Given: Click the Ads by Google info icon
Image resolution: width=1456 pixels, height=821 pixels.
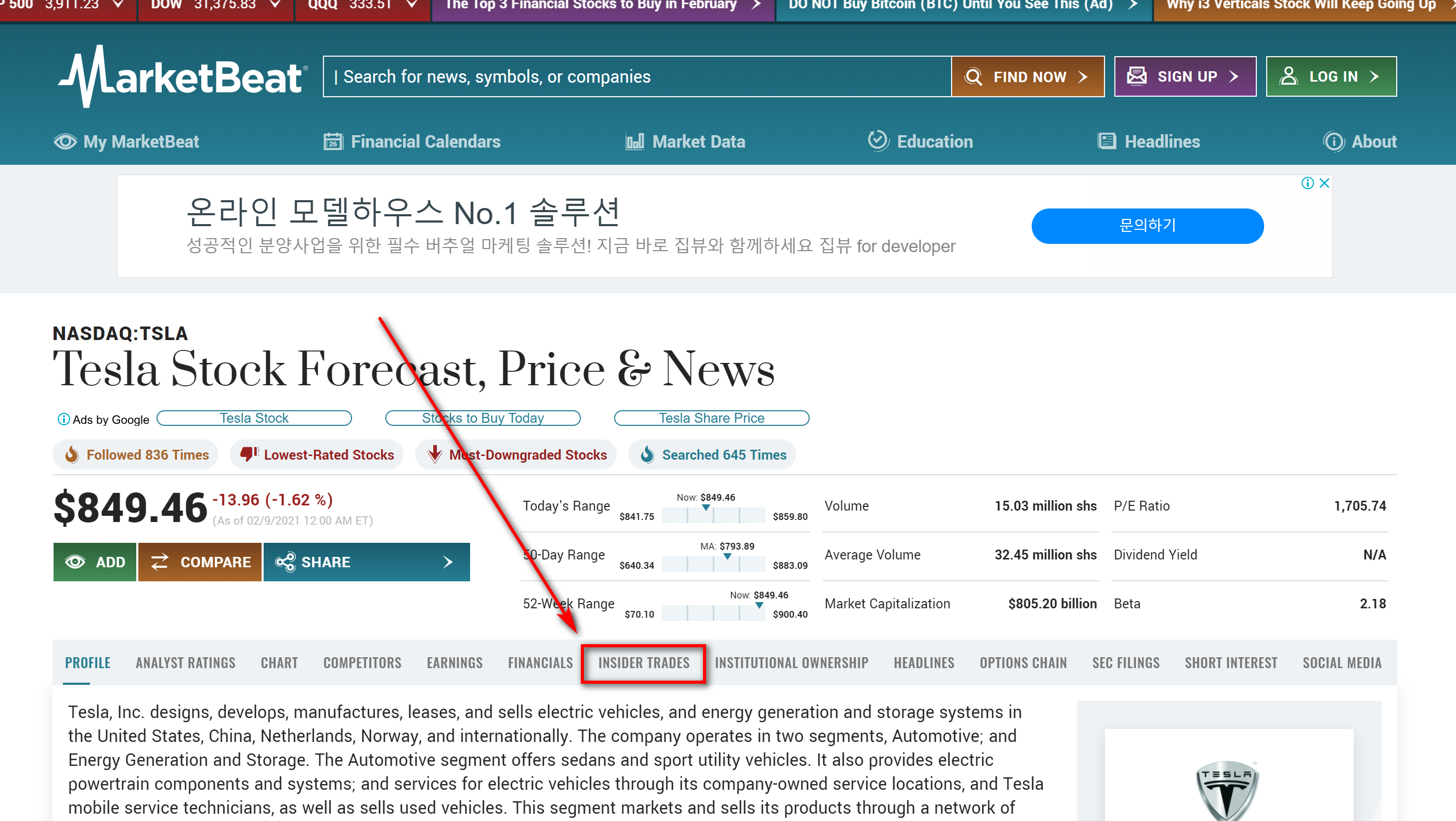Looking at the screenshot, I should coord(64,419).
